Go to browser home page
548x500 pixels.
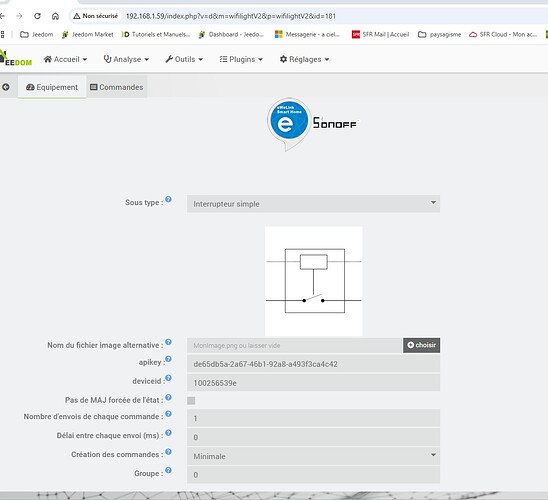pos(55,16)
